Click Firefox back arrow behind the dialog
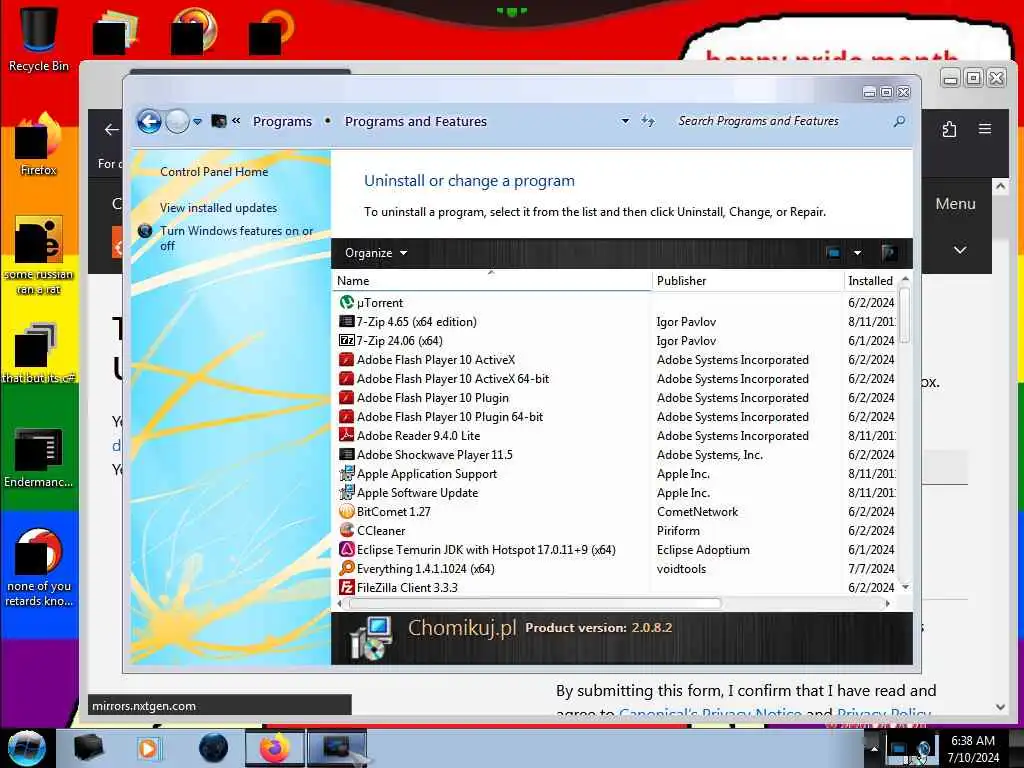 112,129
